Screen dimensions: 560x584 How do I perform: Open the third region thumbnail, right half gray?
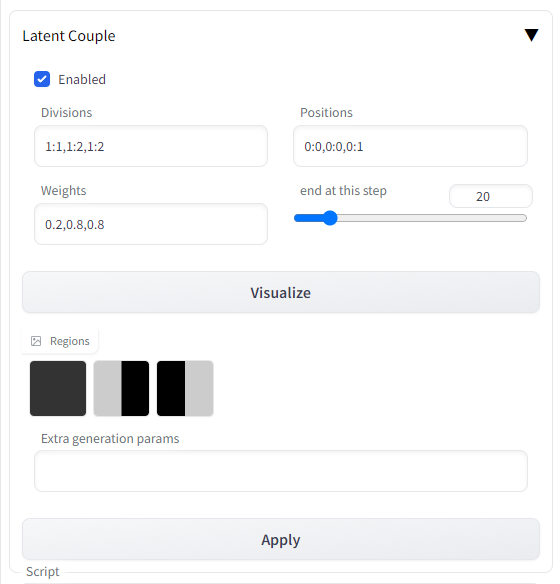pyautogui.click(x=185, y=388)
